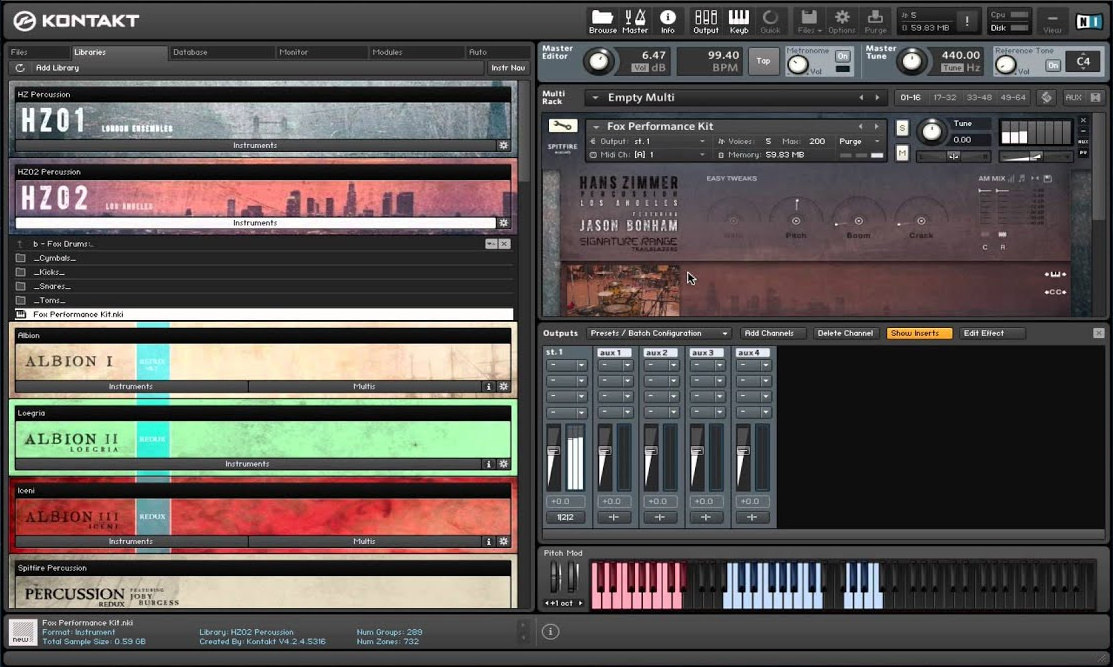Toggle the Metronome On switch
The height and width of the screenshot is (667, 1113).
click(x=843, y=56)
